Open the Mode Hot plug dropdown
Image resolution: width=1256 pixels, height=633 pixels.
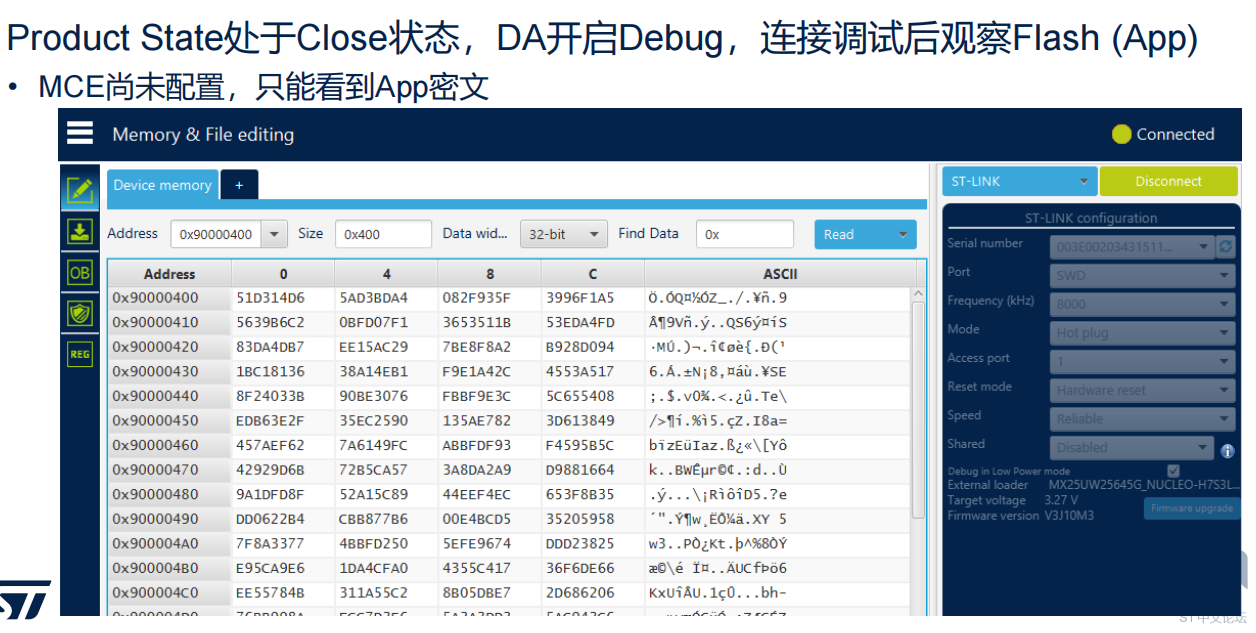(1143, 333)
